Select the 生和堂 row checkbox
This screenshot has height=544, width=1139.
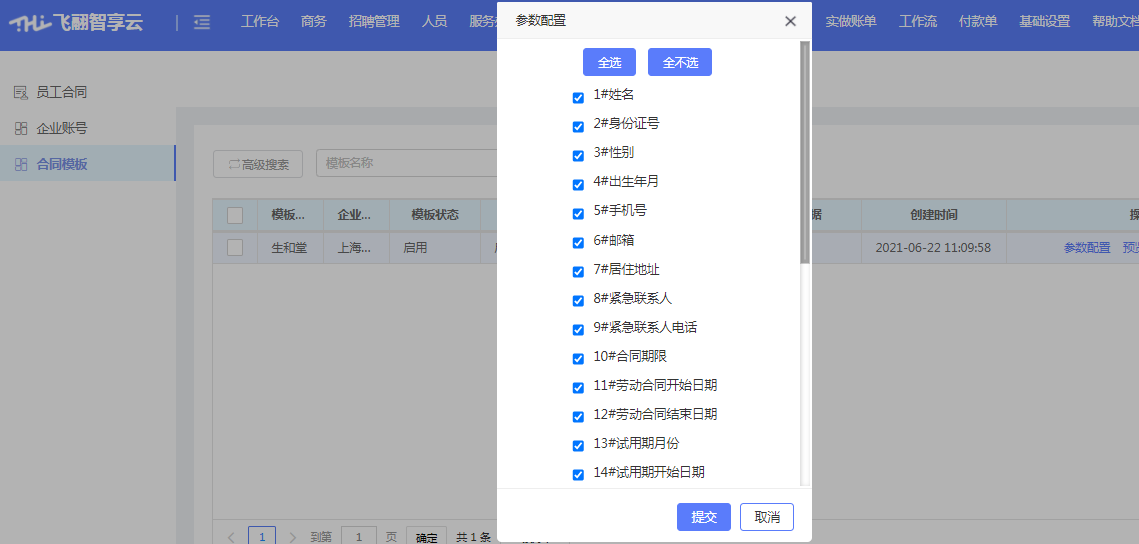click(235, 248)
